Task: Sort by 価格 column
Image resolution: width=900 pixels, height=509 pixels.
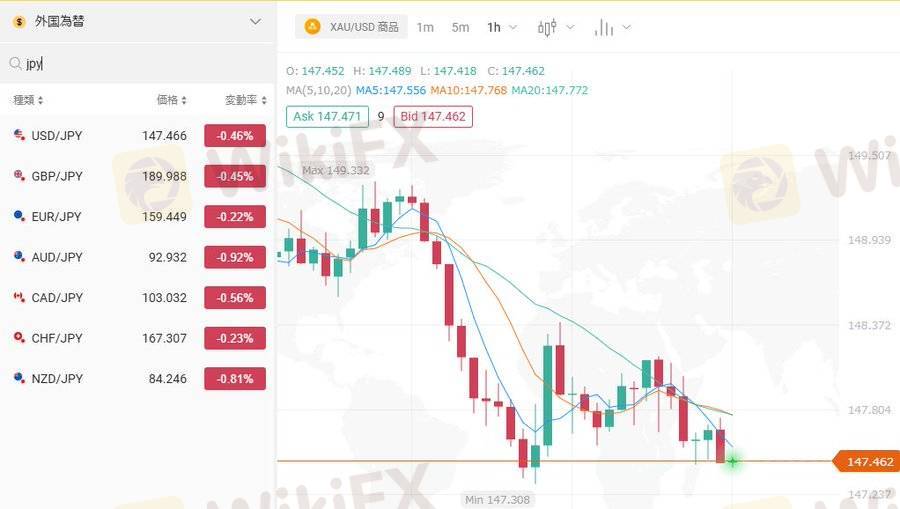Action: (x=171, y=100)
